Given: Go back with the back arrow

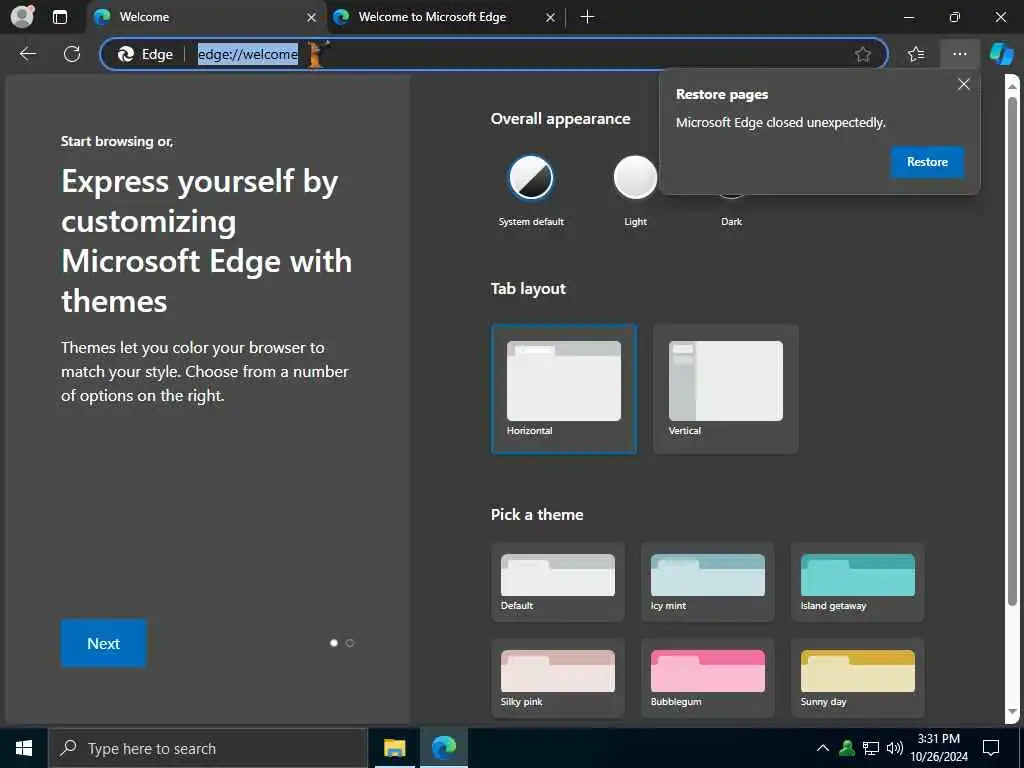Looking at the screenshot, I should (x=27, y=54).
